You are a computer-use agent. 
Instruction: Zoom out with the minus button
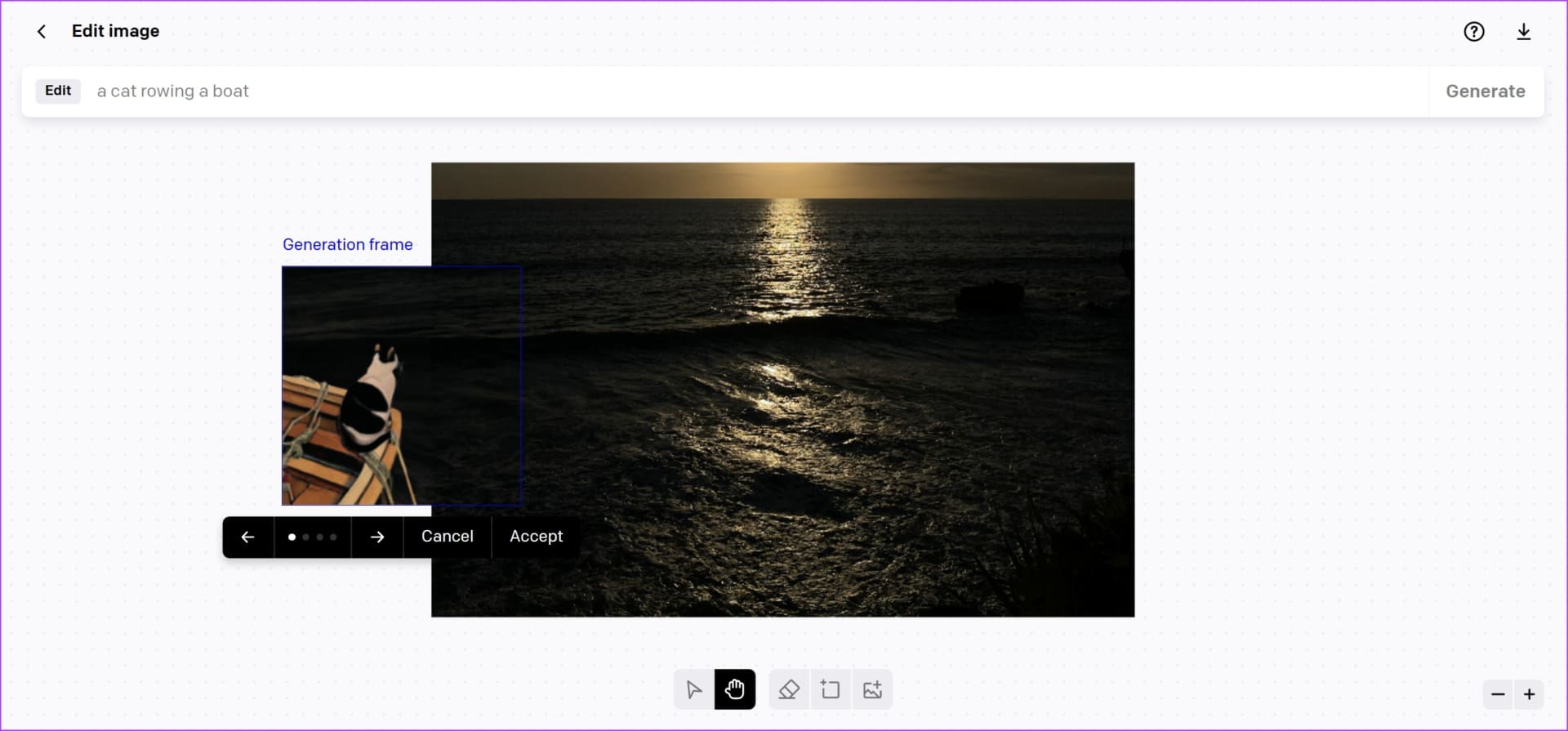coord(1498,695)
